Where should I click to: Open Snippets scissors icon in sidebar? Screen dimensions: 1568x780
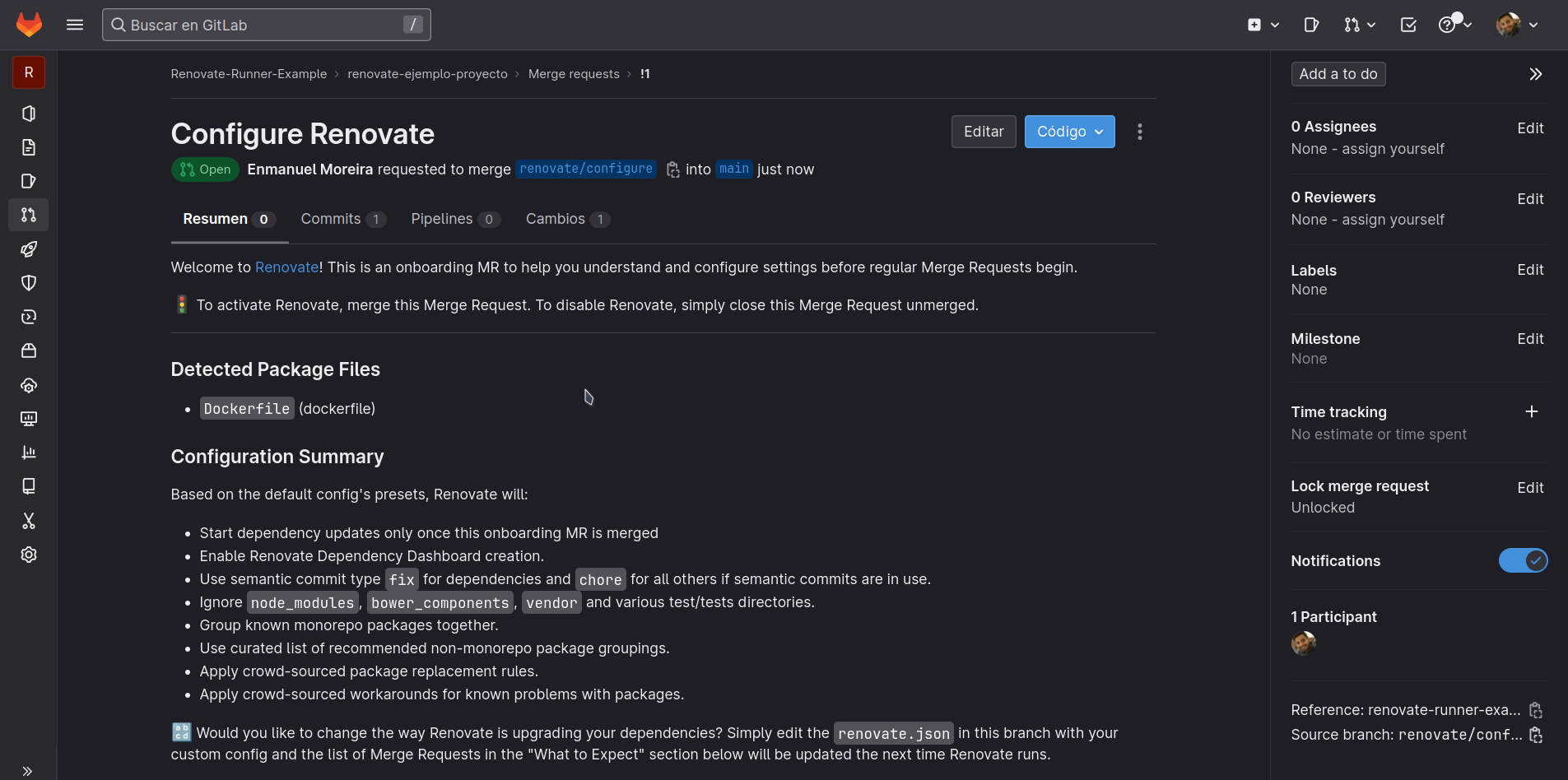29,521
